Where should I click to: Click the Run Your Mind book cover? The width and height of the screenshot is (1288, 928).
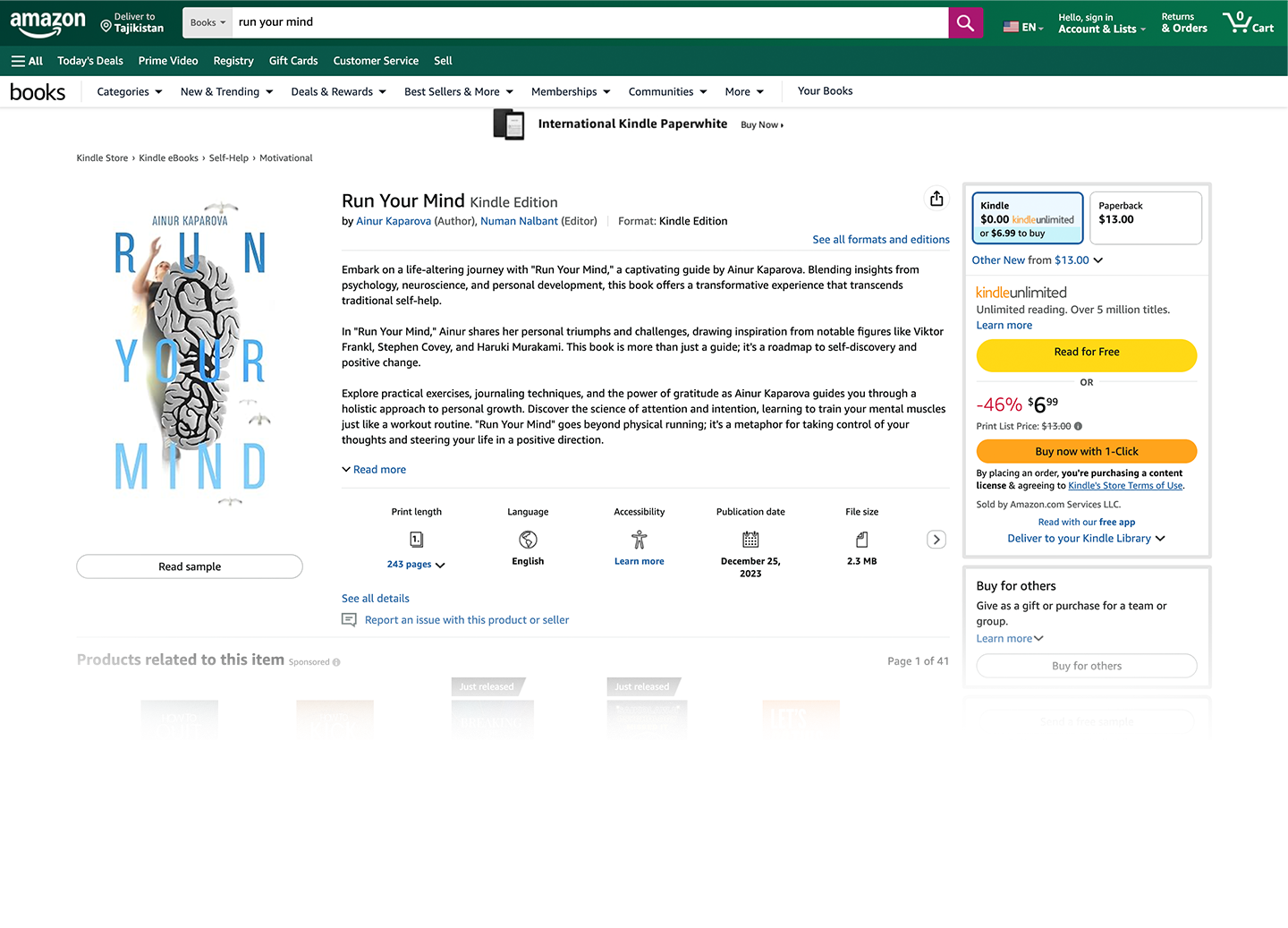190,356
